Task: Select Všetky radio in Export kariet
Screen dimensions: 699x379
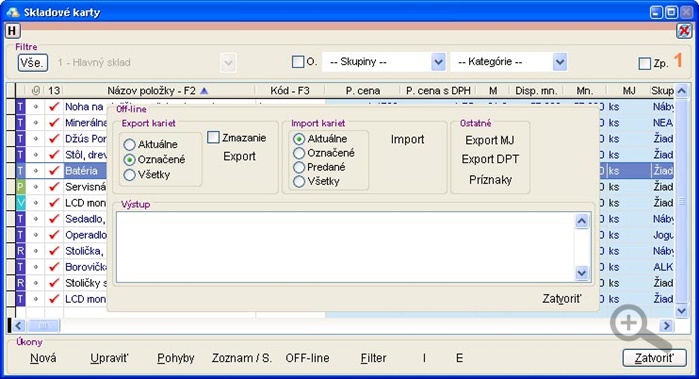Action: click(129, 175)
